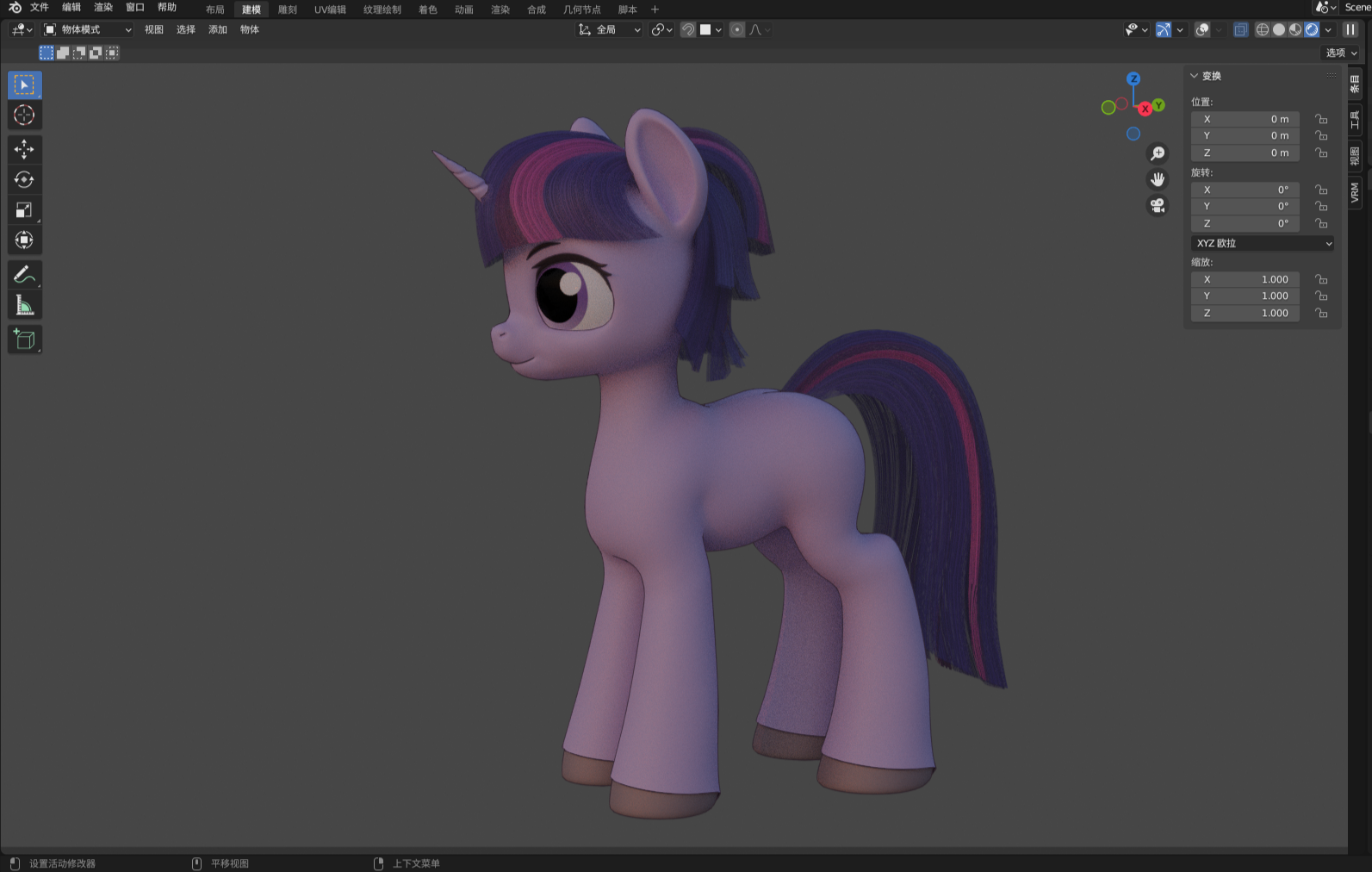The height and width of the screenshot is (872, 1372).
Task: Click the Blender logo menu icon
Action: 15,8
